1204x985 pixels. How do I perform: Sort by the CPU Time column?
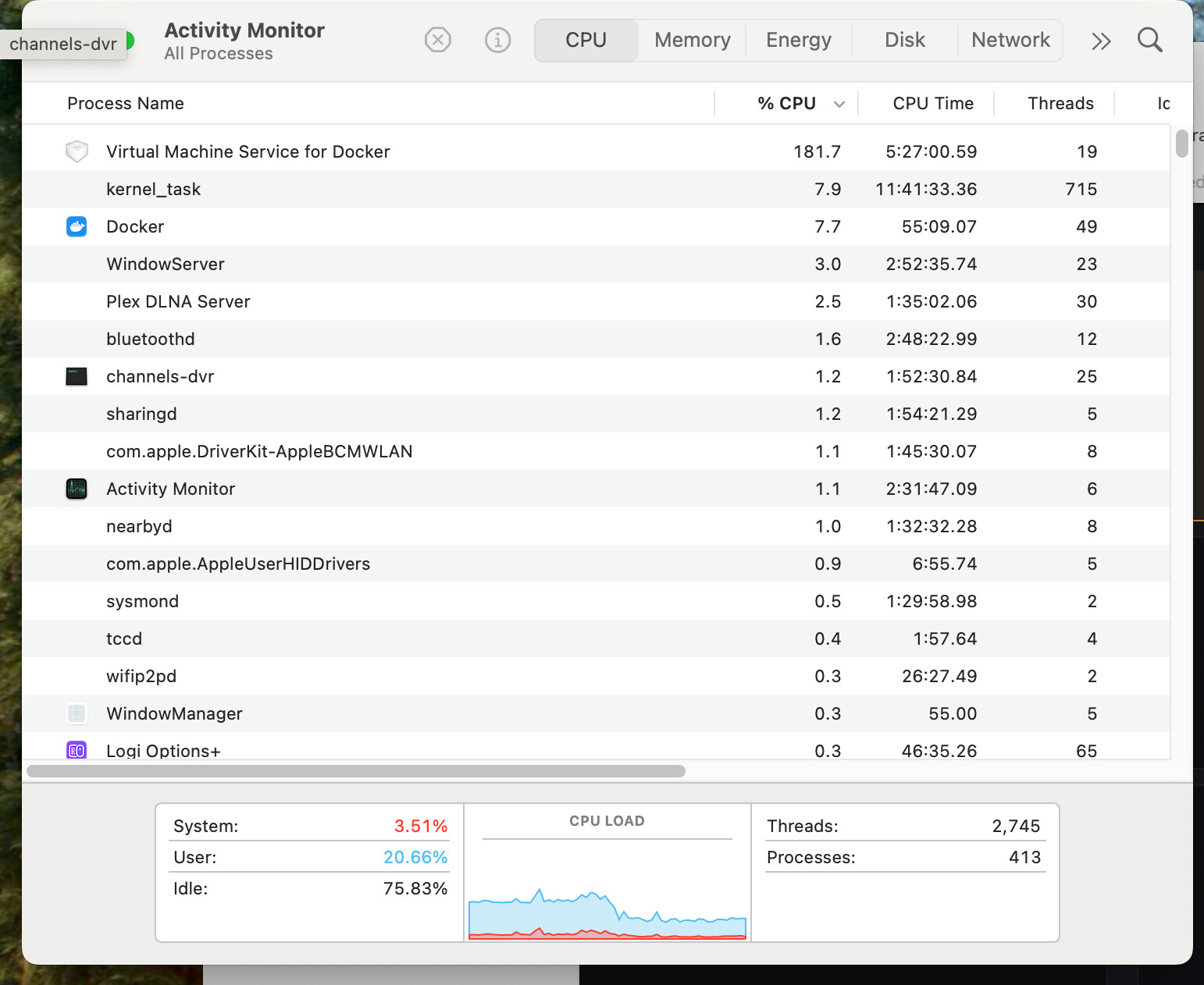(x=933, y=103)
